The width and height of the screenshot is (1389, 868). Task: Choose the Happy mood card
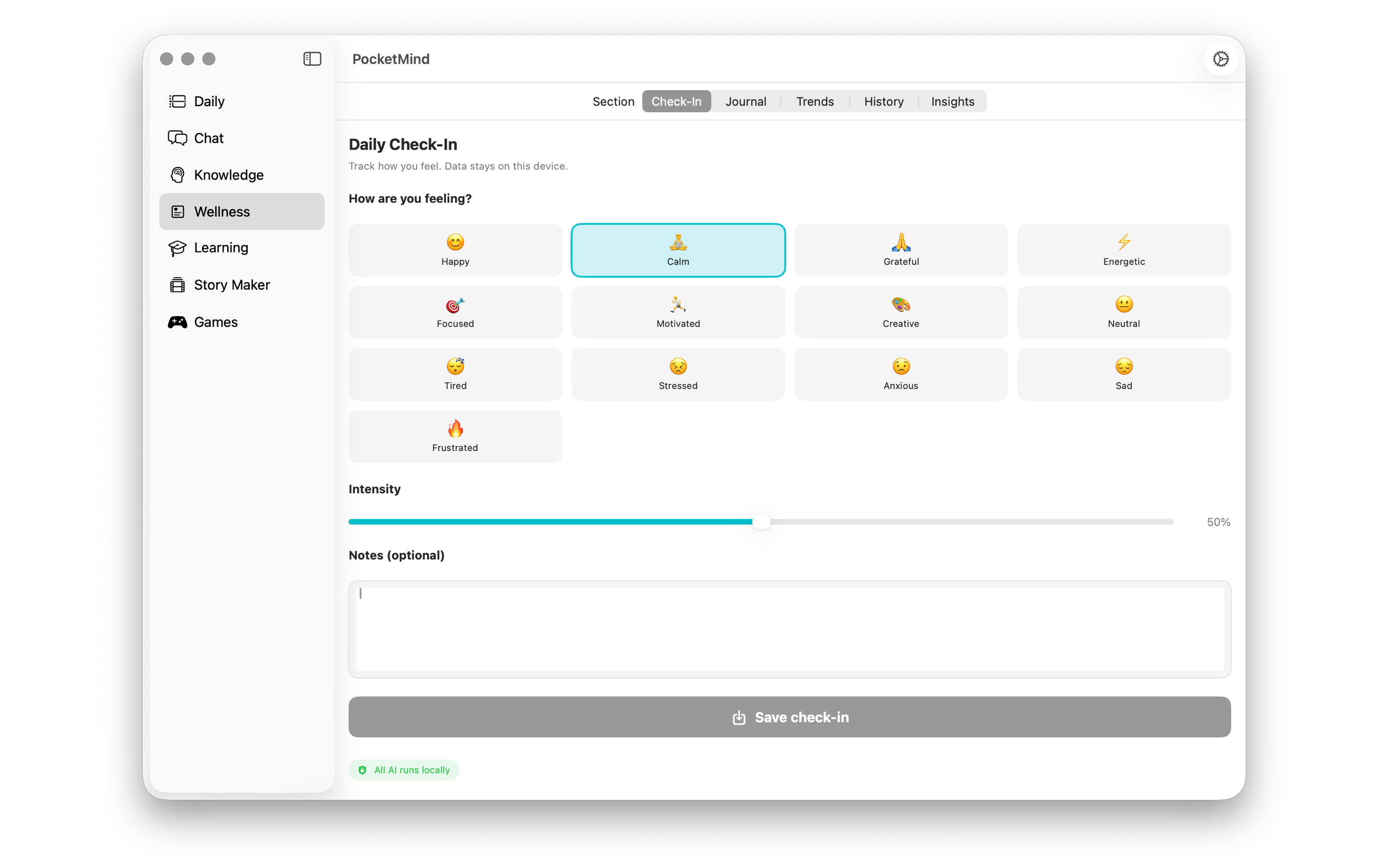455,250
